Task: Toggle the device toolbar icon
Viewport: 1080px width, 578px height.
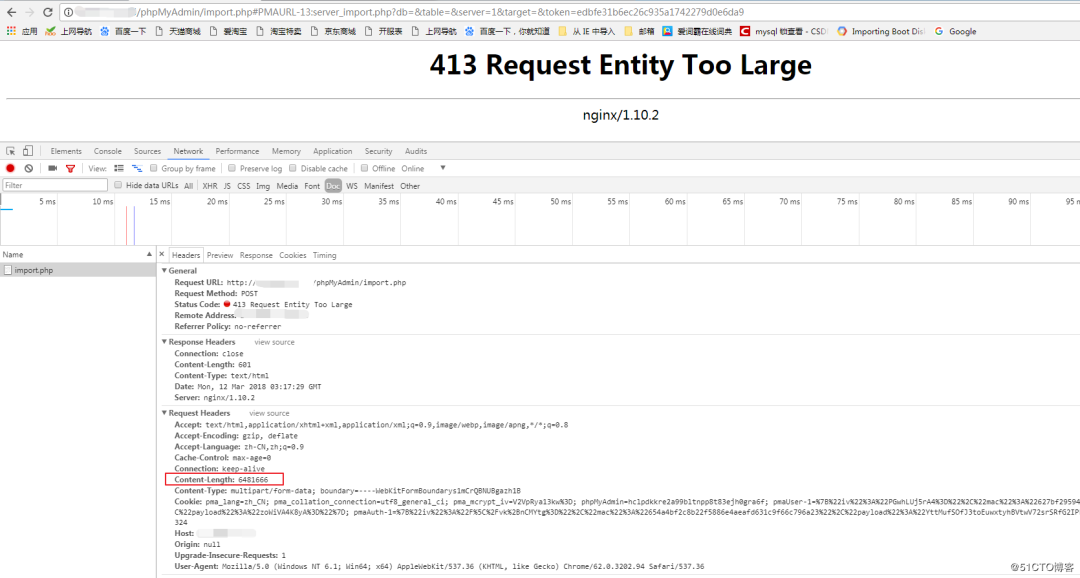Action: pos(28,151)
